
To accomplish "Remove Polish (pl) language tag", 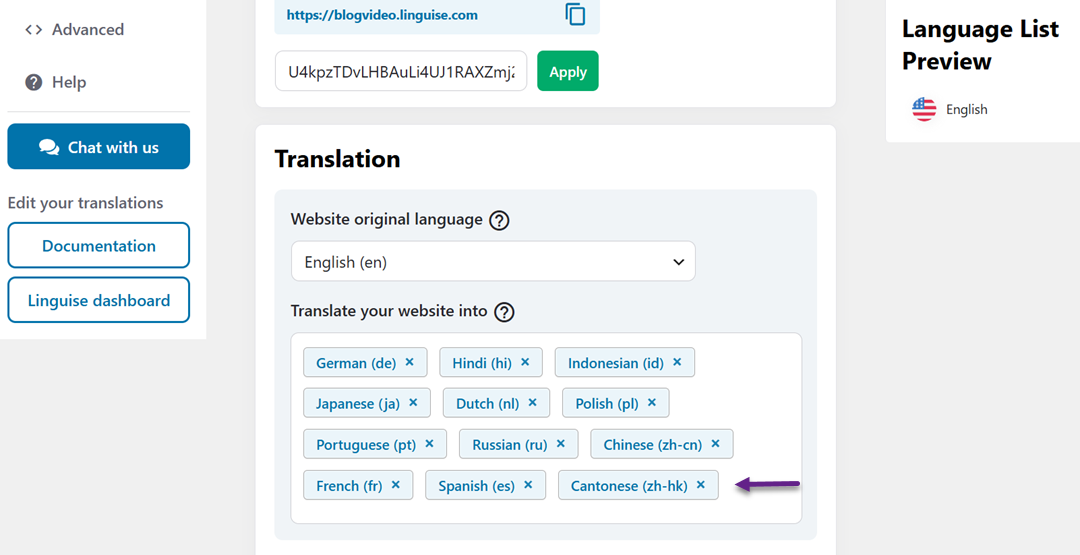I will click(x=652, y=403).
